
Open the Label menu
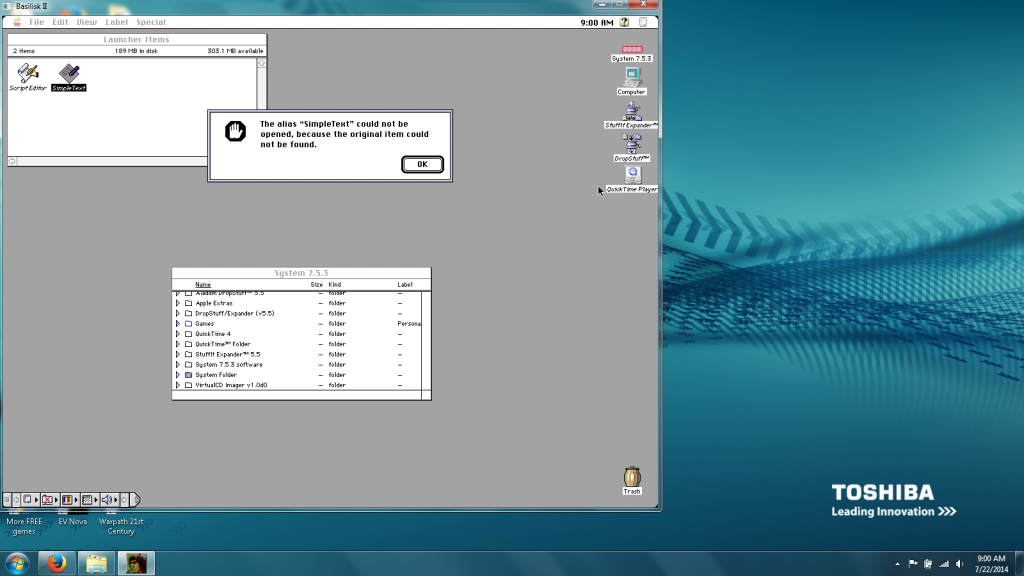117,22
